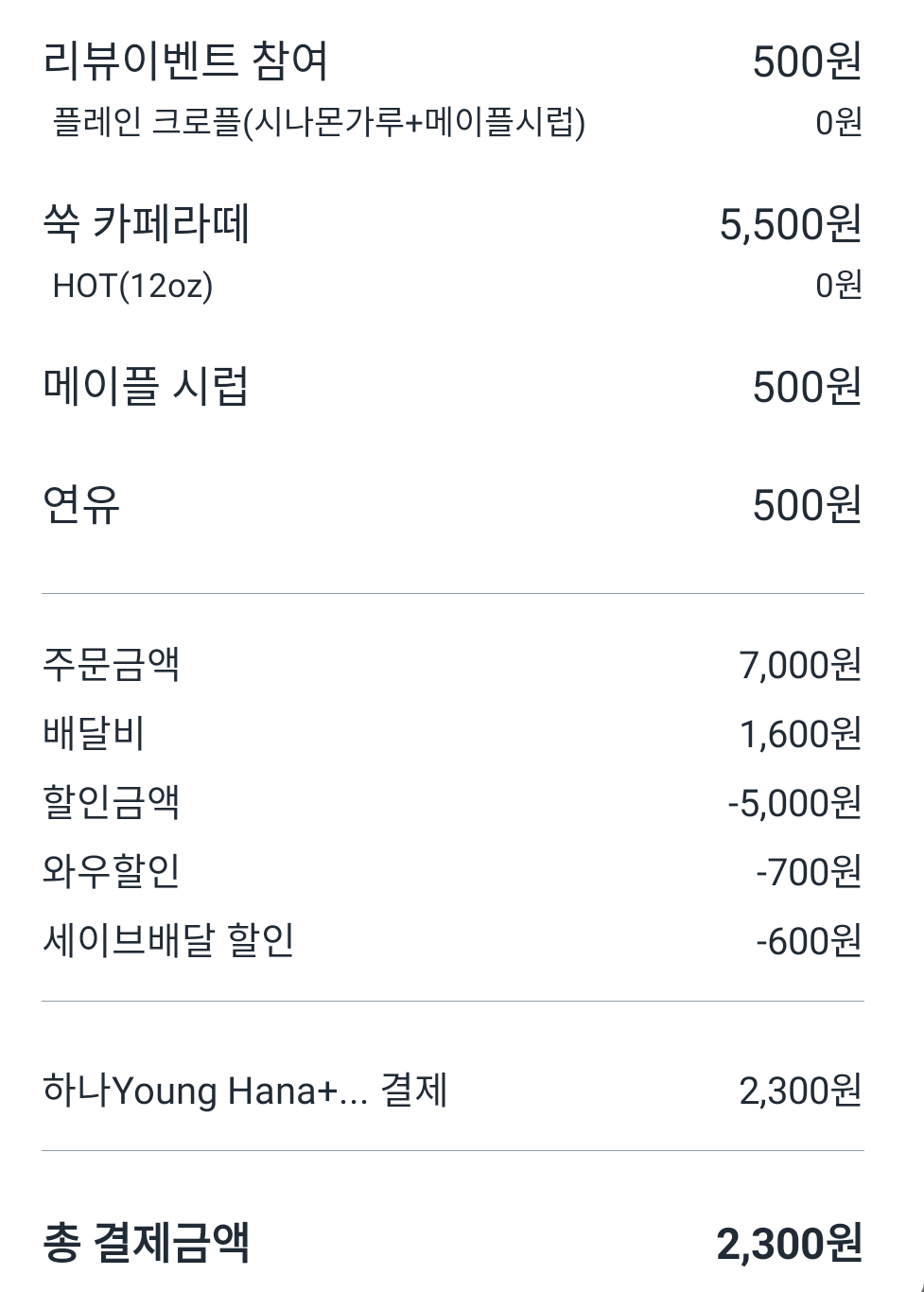This screenshot has width=924, height=1292.
Task: Tap the 1,600원 delivery fee
Action: click(x=800, y=734)
